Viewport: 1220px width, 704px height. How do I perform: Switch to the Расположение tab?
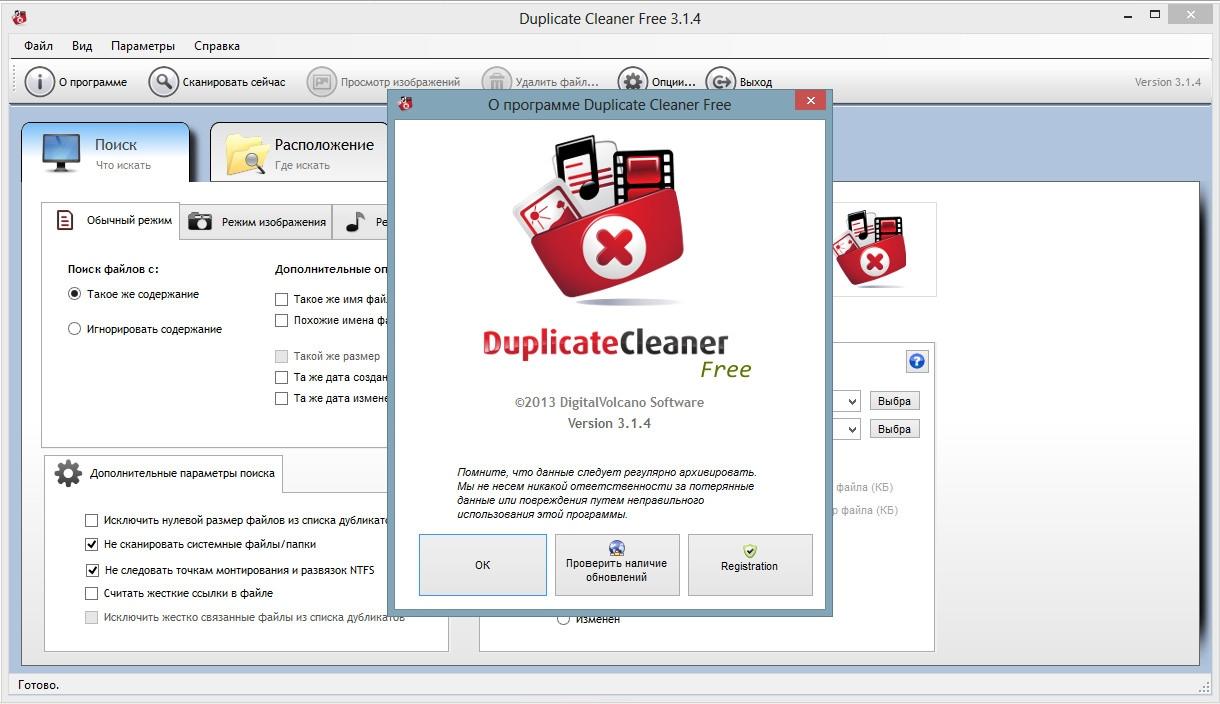[x=300, y=153]
